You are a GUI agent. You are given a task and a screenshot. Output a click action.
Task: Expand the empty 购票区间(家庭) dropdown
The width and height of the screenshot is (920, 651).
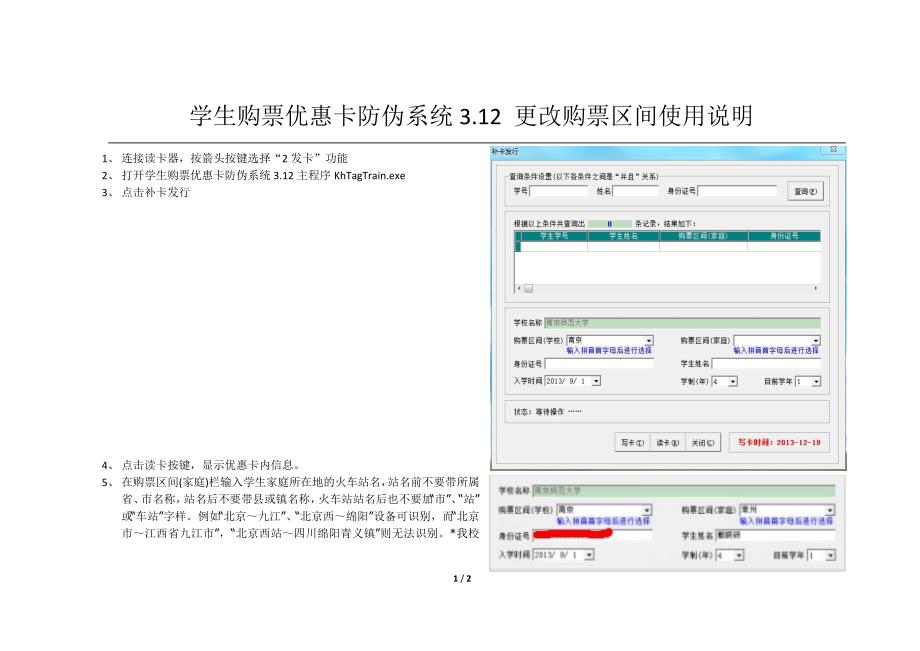(x=815, y=341)
